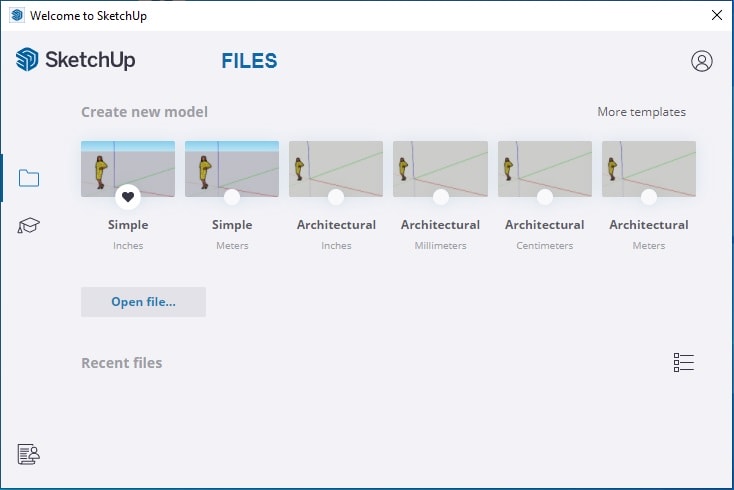
Task: Click the SketchUp logo
Action: coord(75,59)
